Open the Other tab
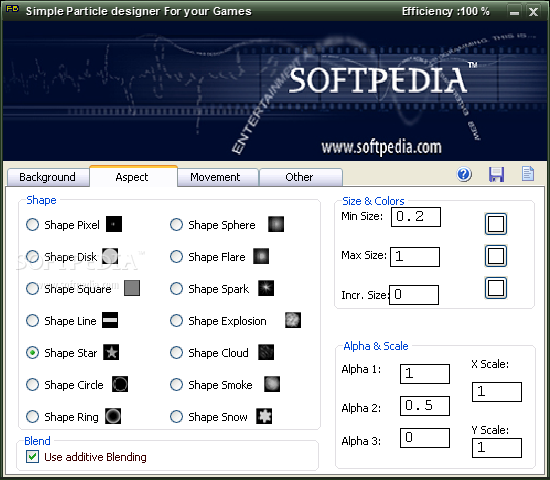The height and width of the screenshot is (480, 550). 301,177
